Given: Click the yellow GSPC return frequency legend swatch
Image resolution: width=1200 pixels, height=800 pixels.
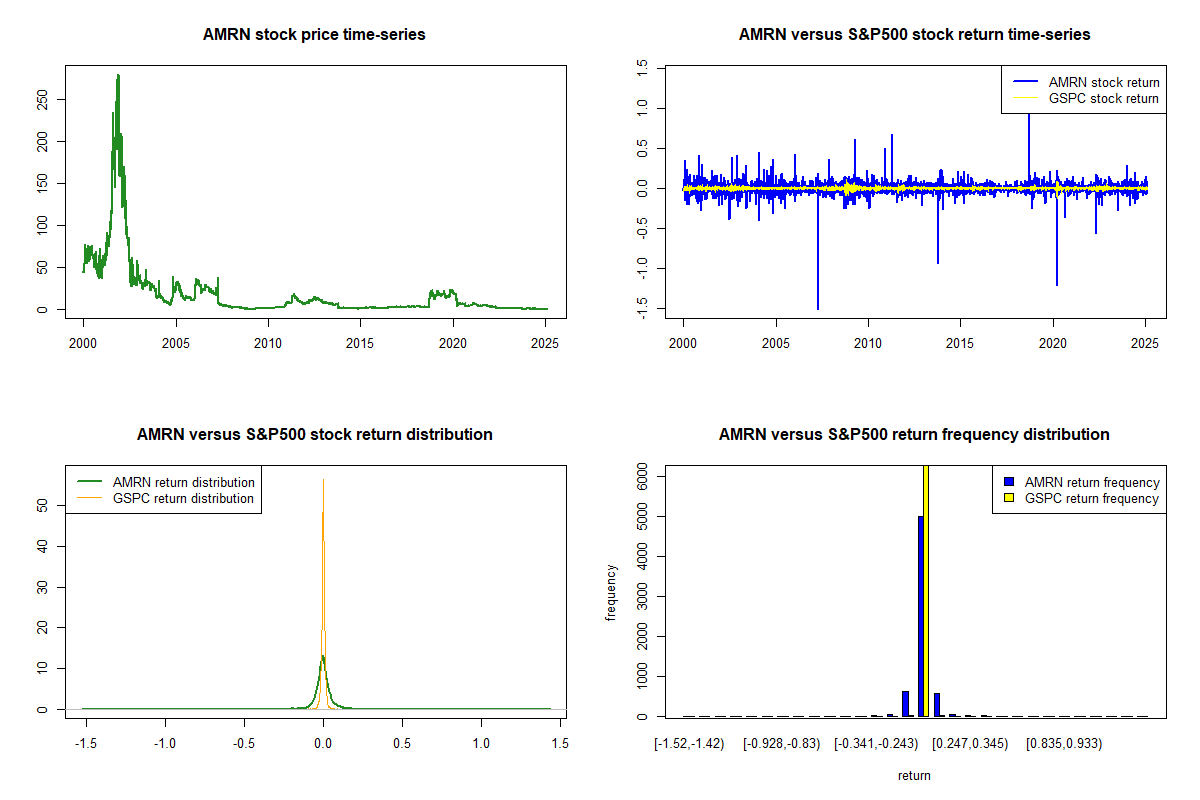Looking at the screenshot, I should [x=1007, y=498].
